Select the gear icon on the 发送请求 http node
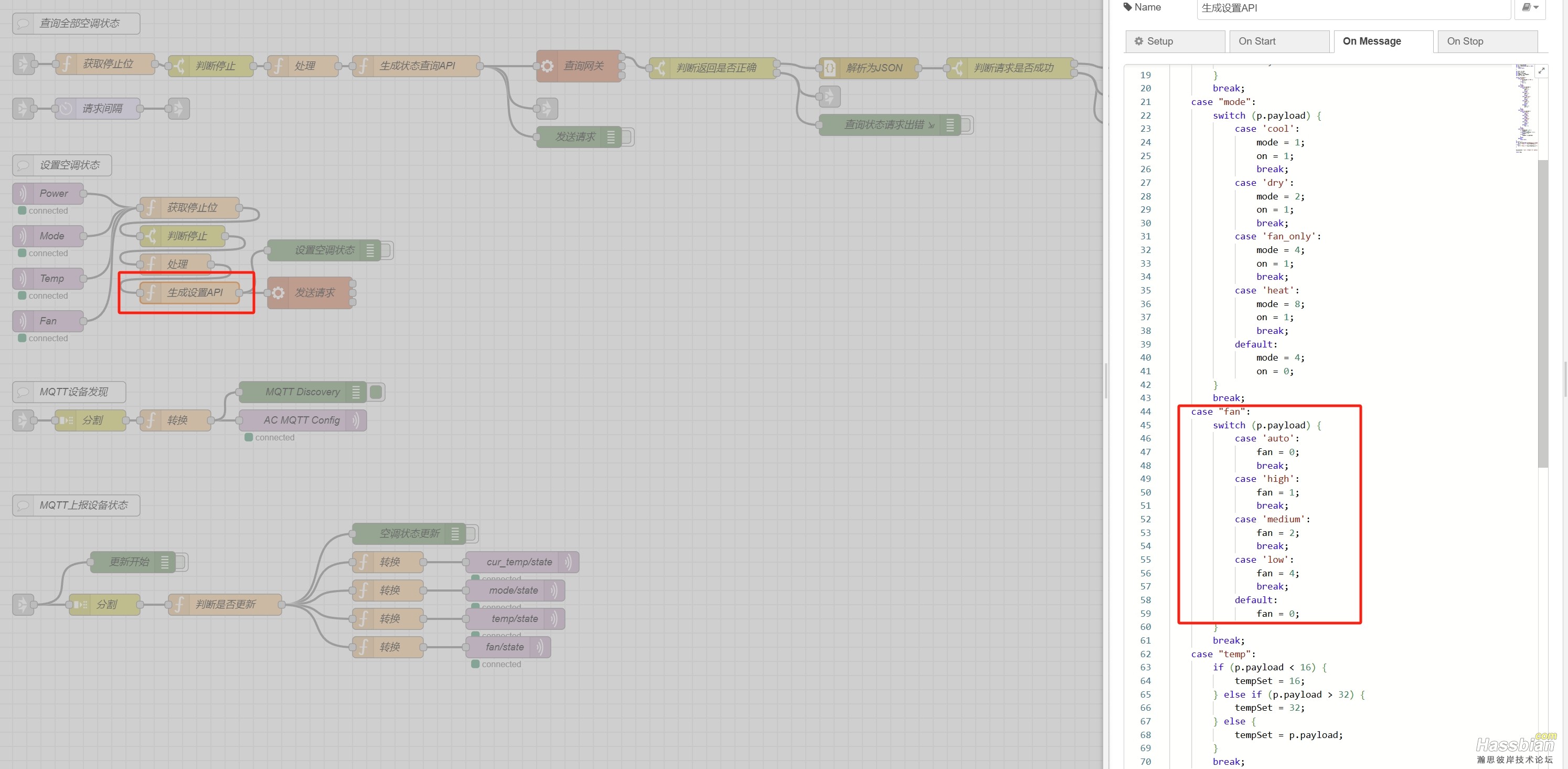This screenshot has height=769, width=1568. pos(278,293)
